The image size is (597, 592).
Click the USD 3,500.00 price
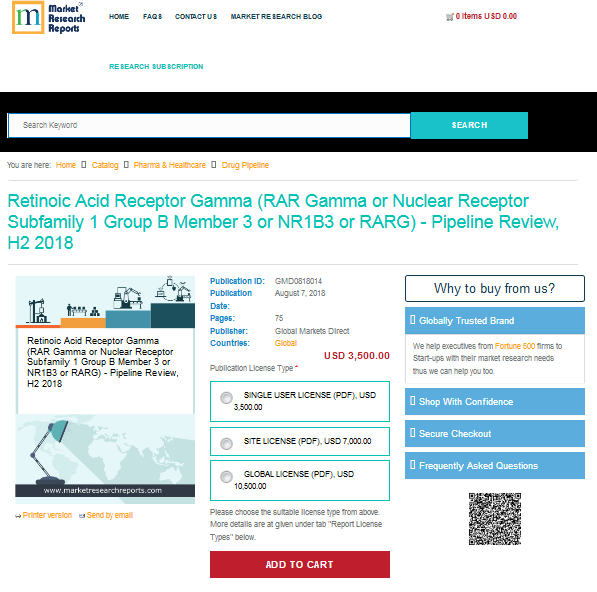point(357,356)
